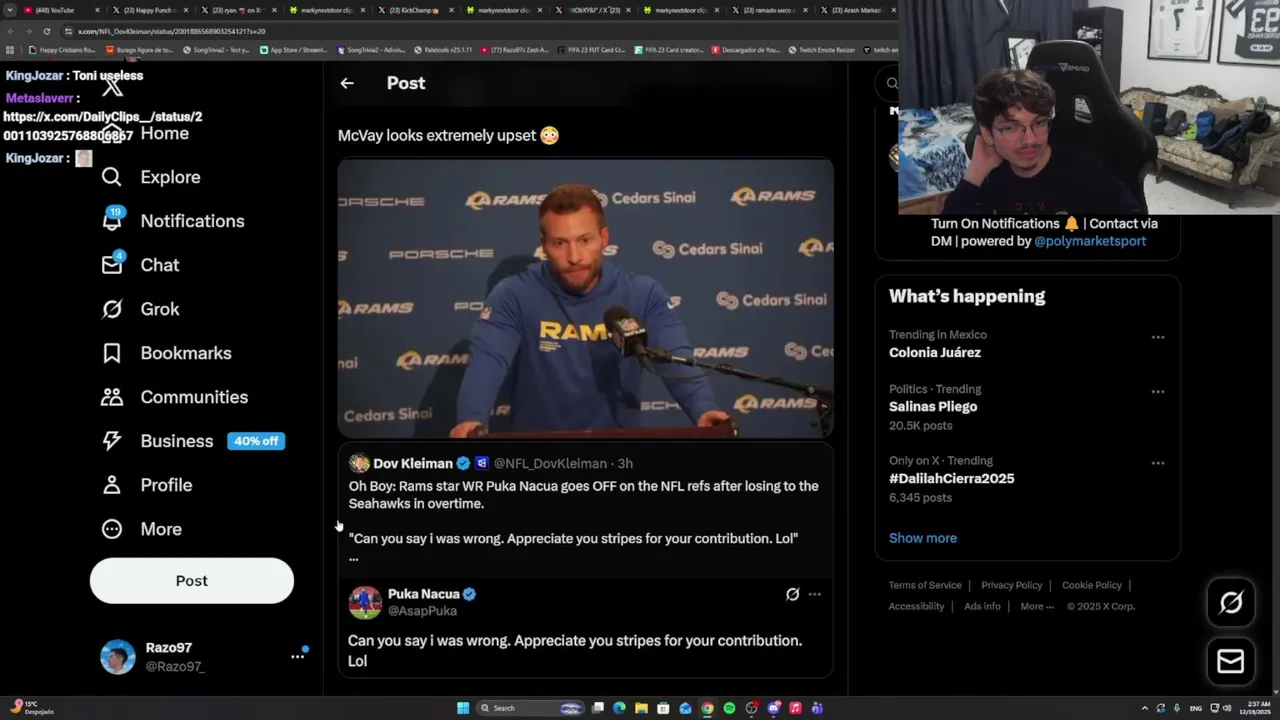Click Puka Nacua's profile avatar
Image resolution: width=1280 pixels, height=720 pixels.
[365, 603]
